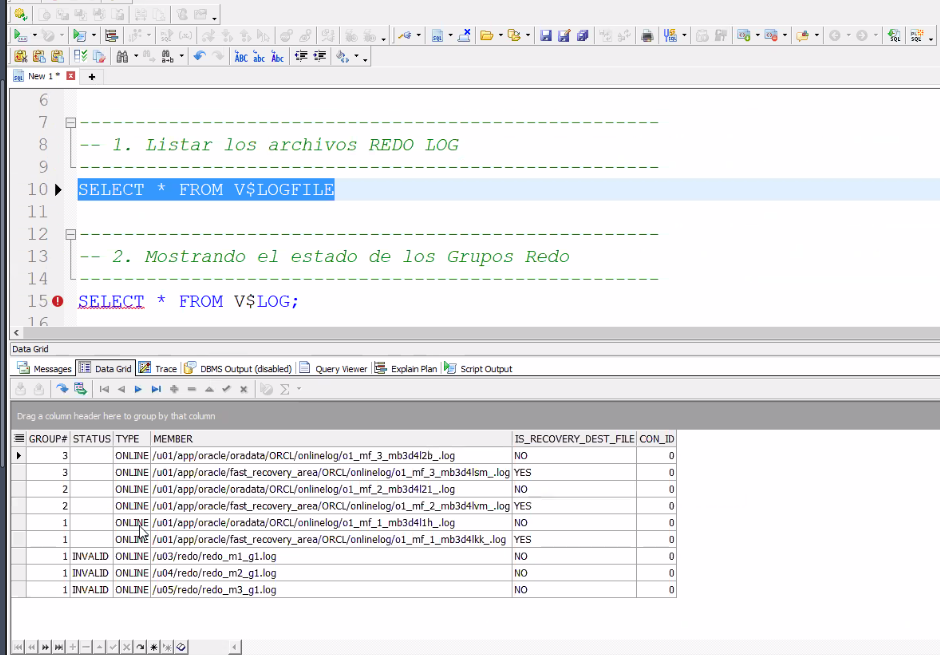The height and width of the screenshot is (655, 940).
Task: Click the Execute statement green play icon
Action: [19, 35]
